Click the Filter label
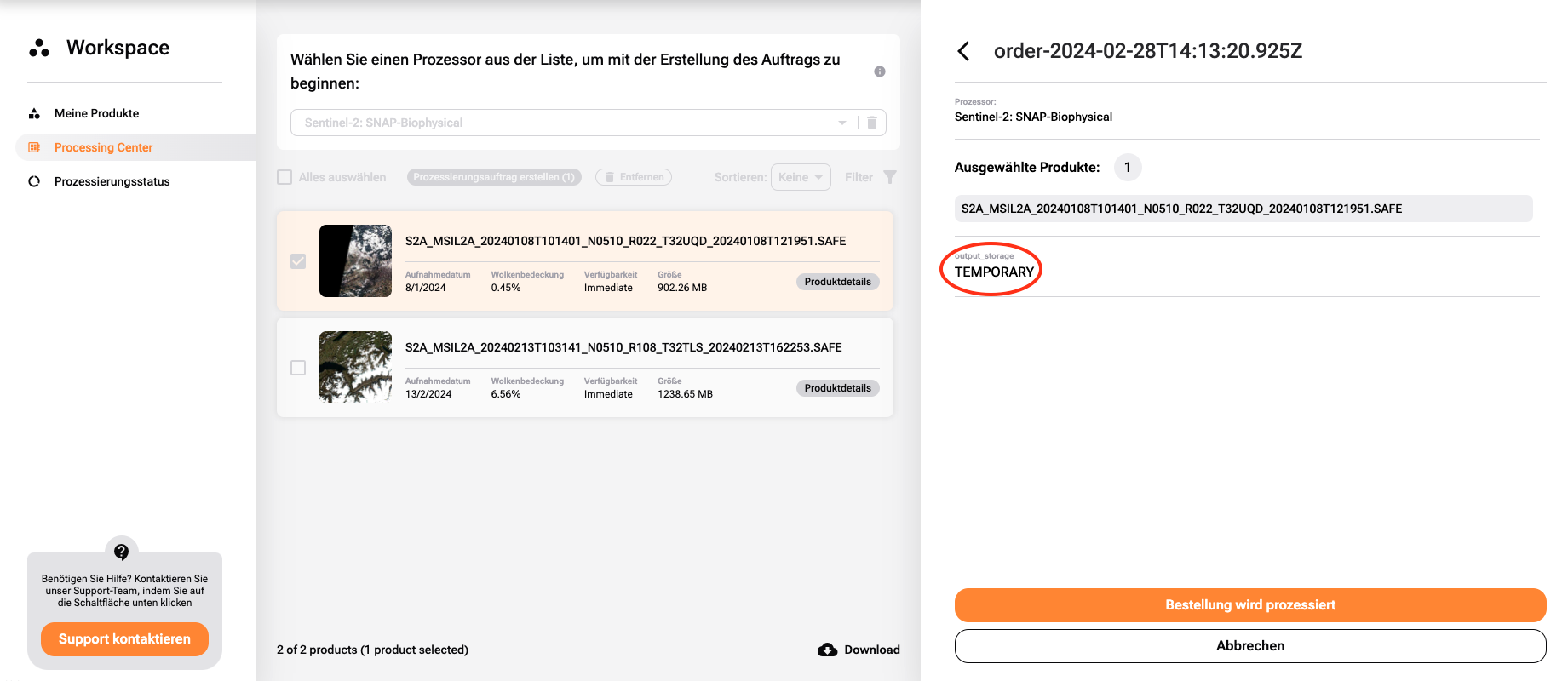The height and width of the screenshot is (681, 1568). pos(859,177)
